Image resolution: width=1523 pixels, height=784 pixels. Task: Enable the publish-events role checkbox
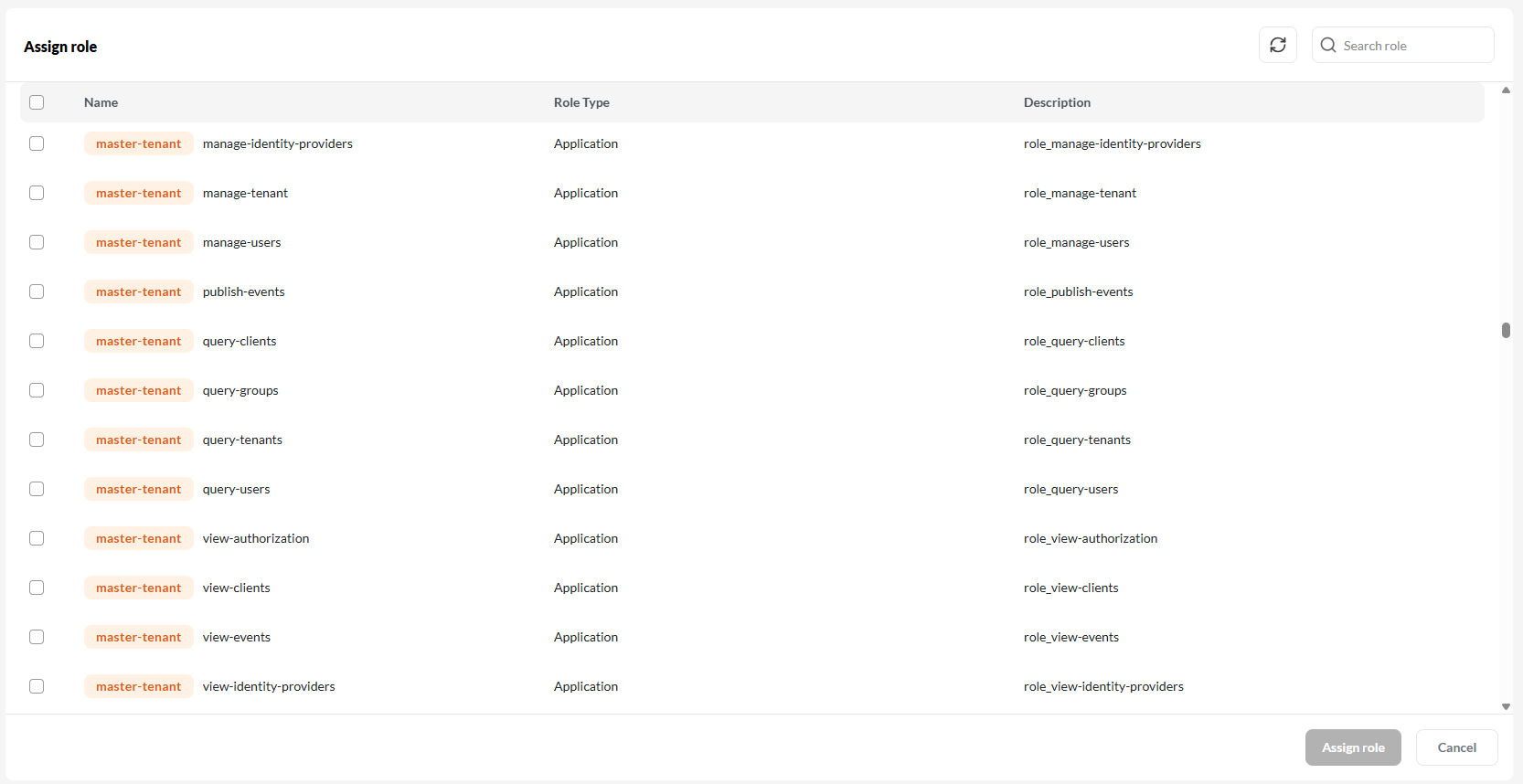37,291
